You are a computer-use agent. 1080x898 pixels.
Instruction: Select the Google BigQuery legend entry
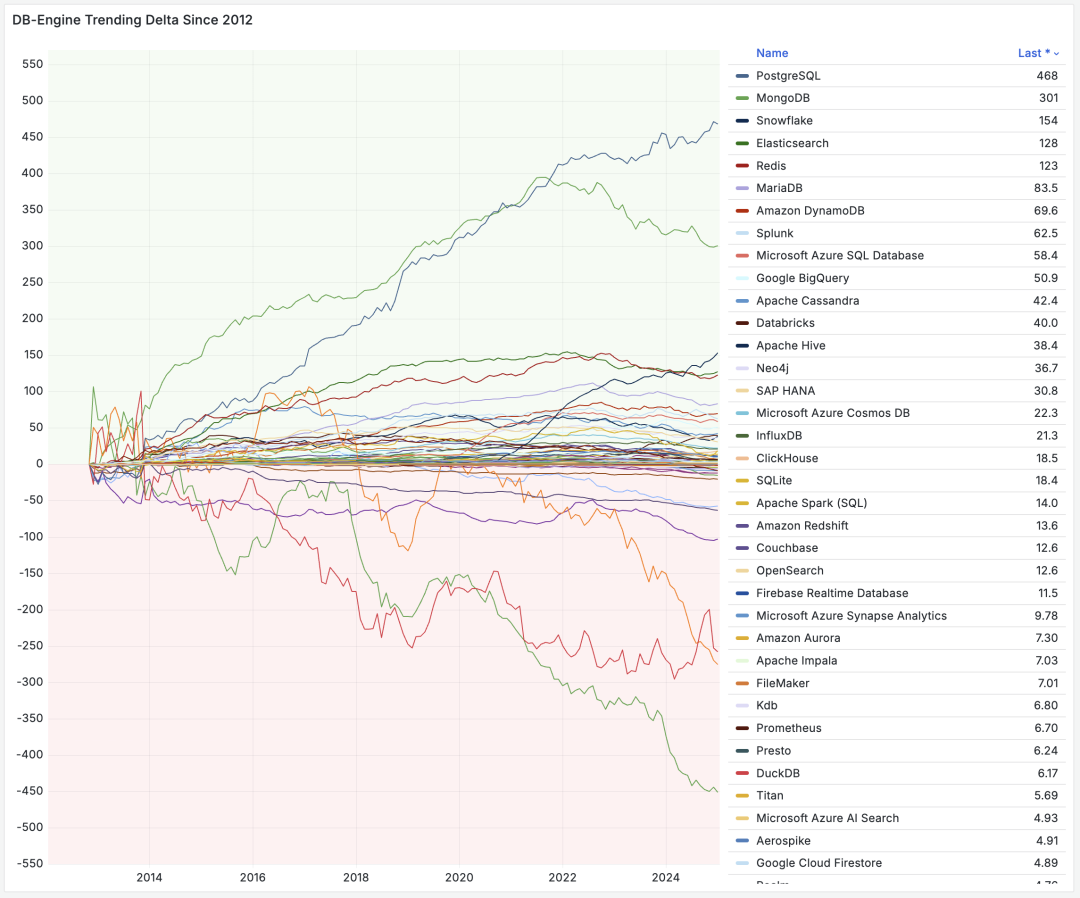click(x=802, y=278)
